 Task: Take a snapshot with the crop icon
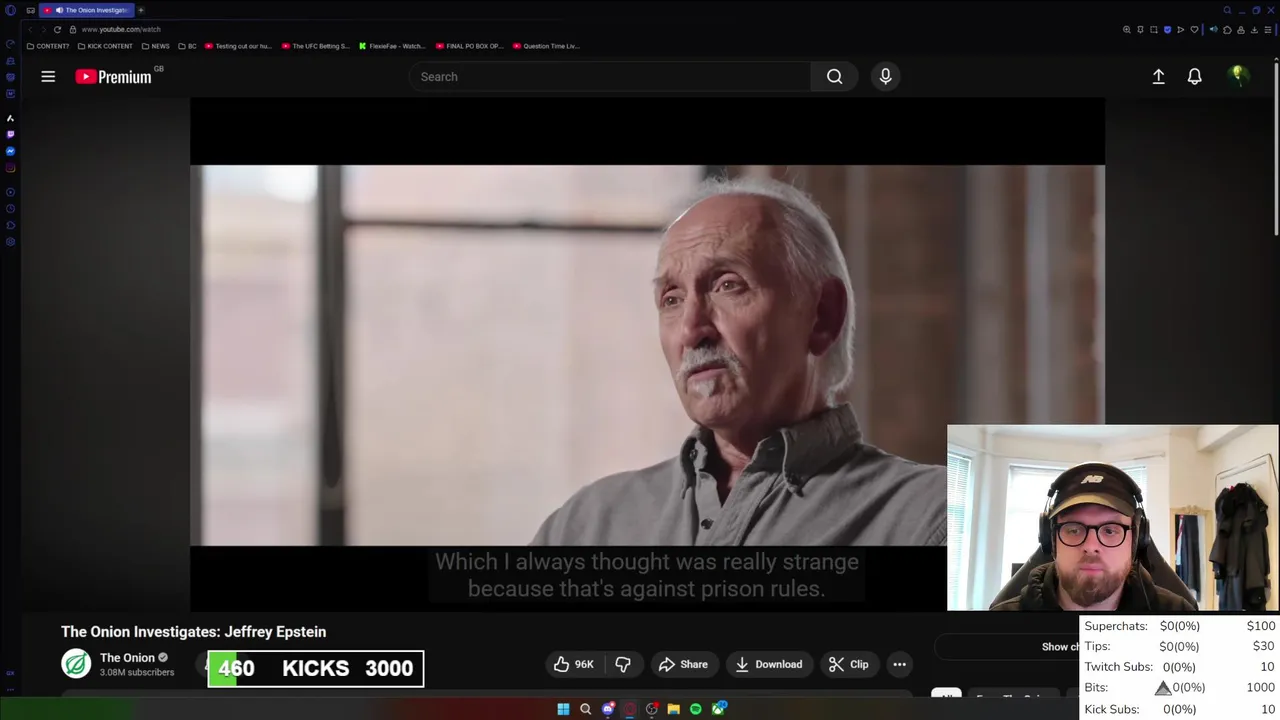coord(1154,30)
